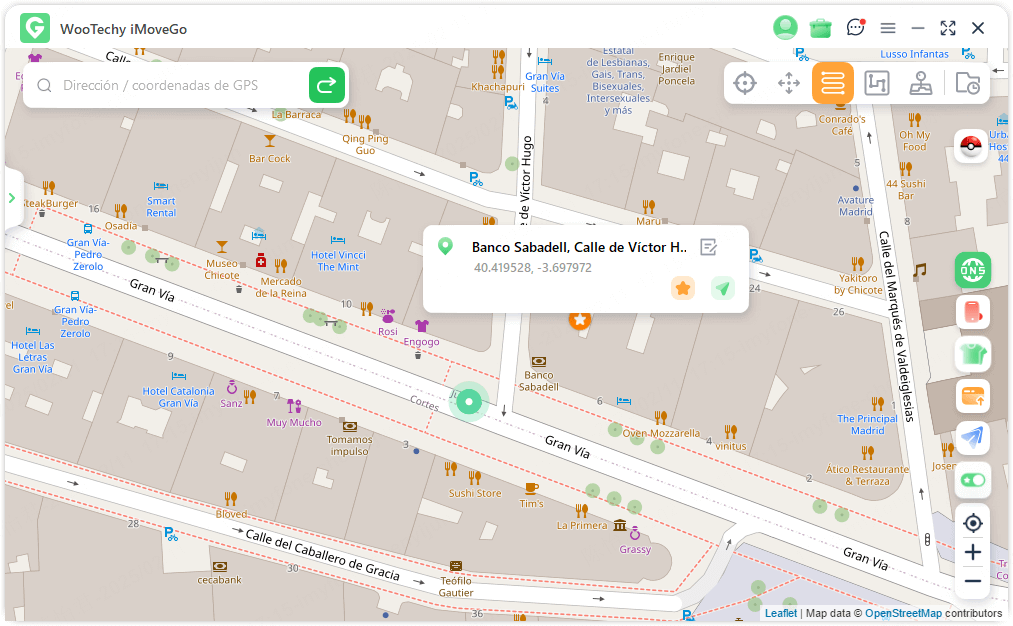Click the green search go button
Screen dimensions: 1013x626
tap(327, 86)
